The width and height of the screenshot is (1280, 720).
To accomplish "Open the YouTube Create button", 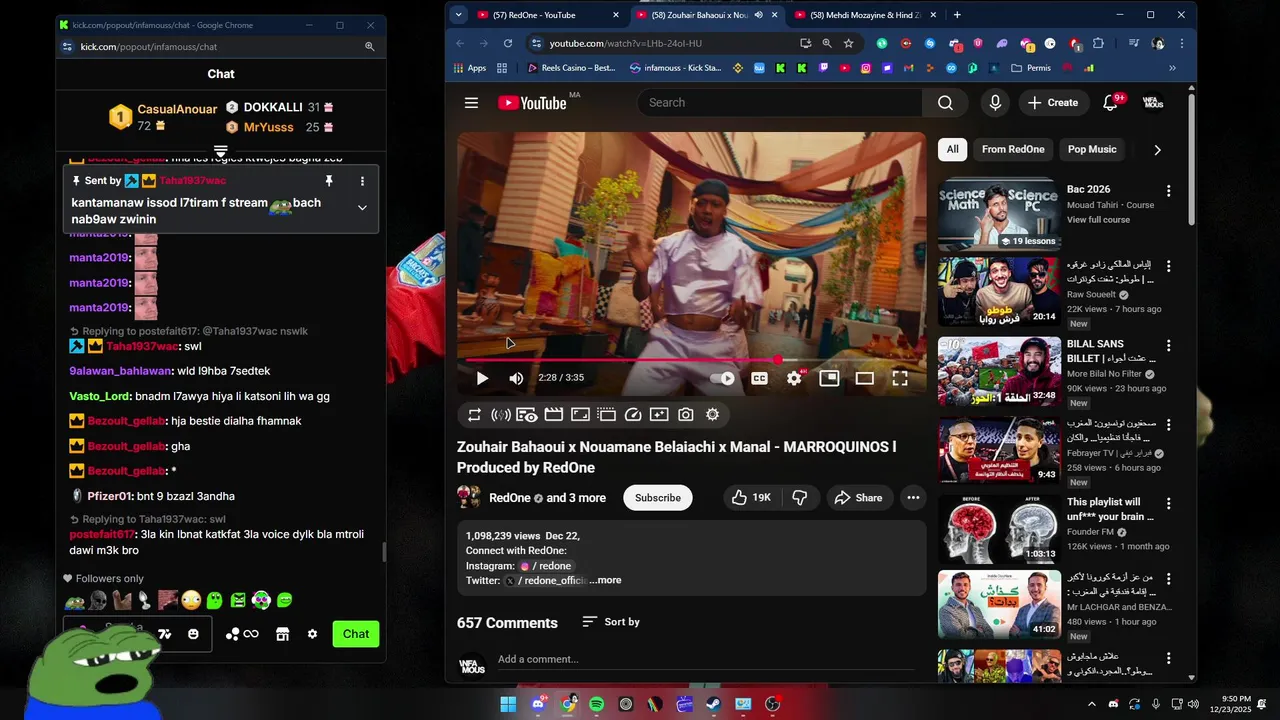I will (x=1053, y=103).
